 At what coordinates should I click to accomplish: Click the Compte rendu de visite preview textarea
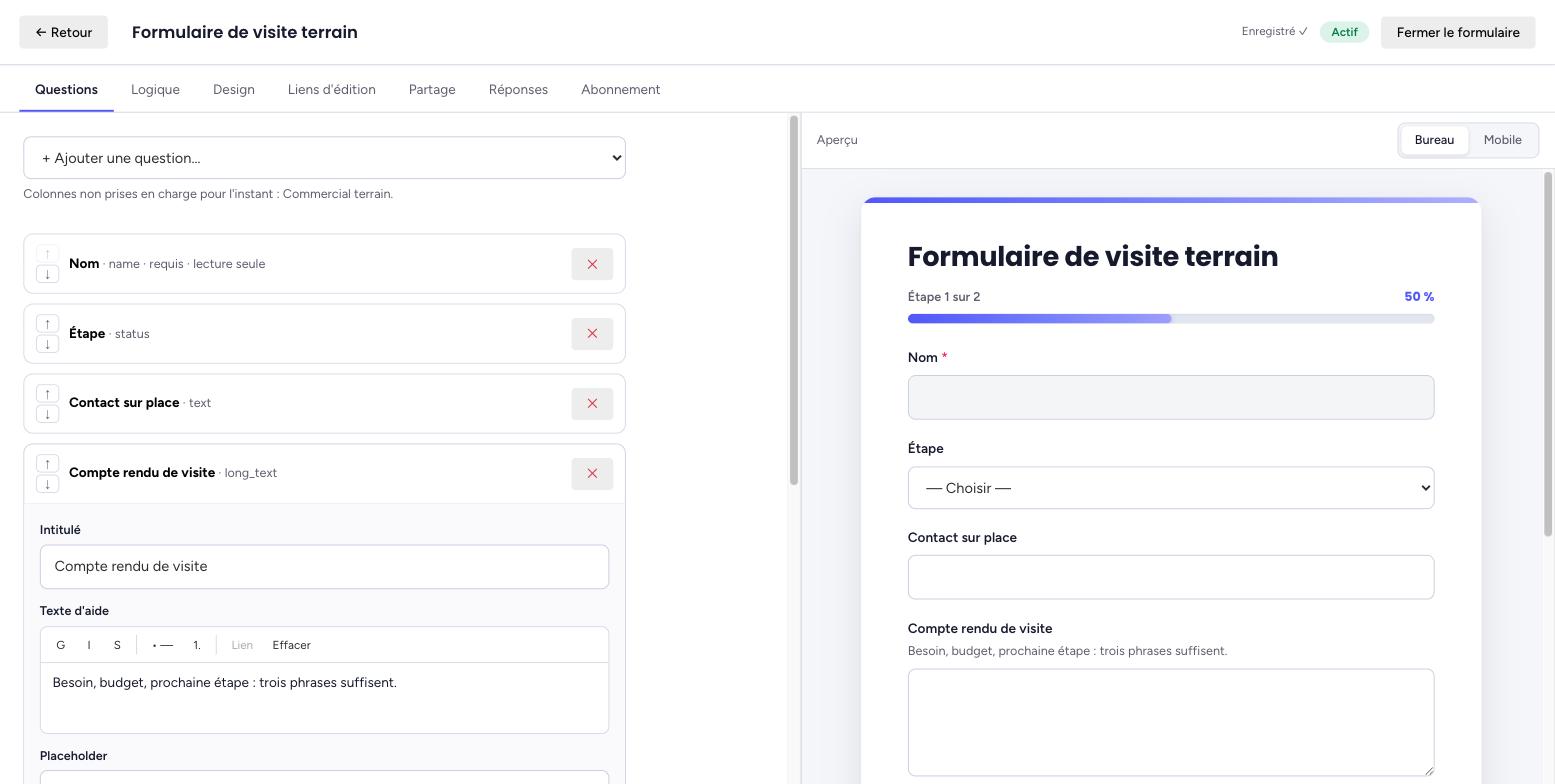click(1171, 722)
